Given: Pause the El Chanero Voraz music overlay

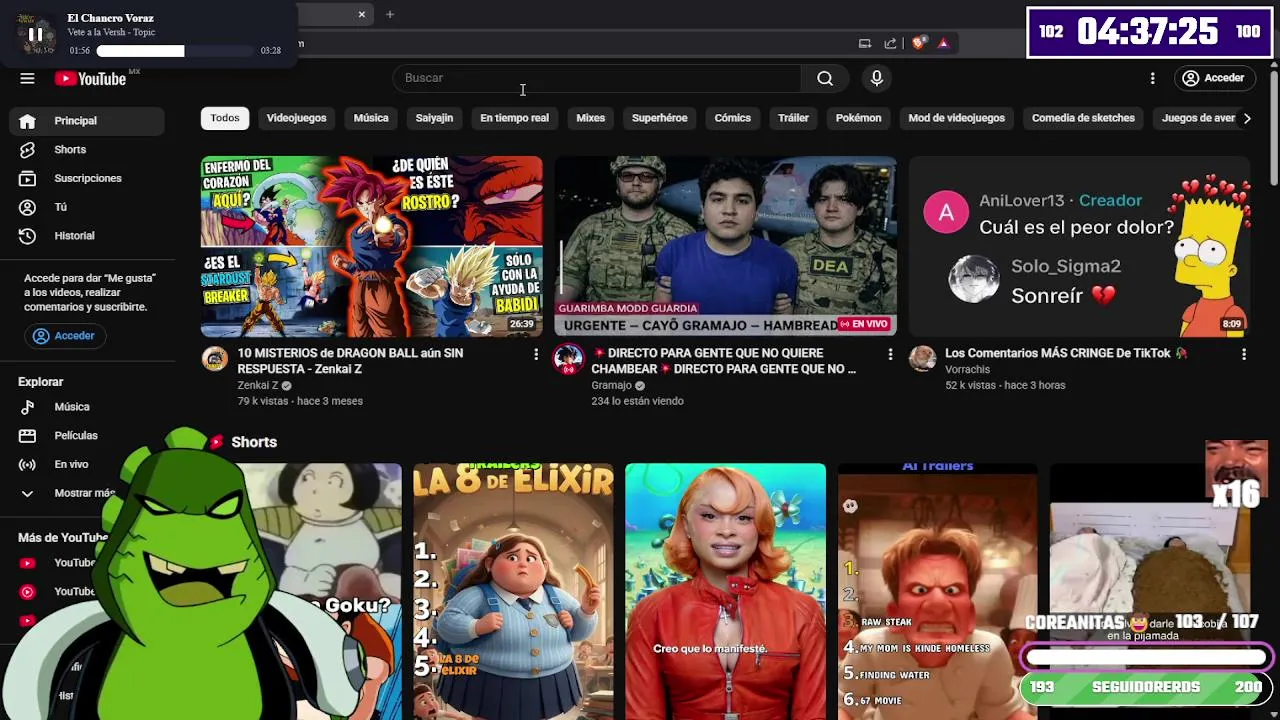Looking at the screenshot, I should pyautogui.click(x=35, y=34).
